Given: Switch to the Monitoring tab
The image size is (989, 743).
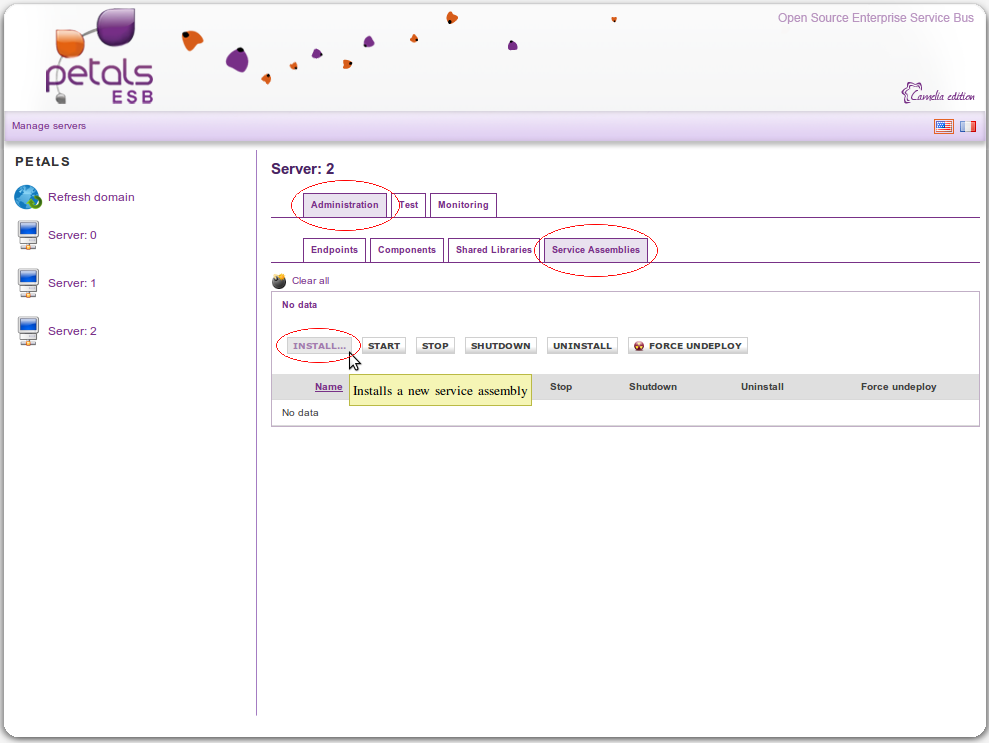Looking at the screenshot, I should [463, 205].
